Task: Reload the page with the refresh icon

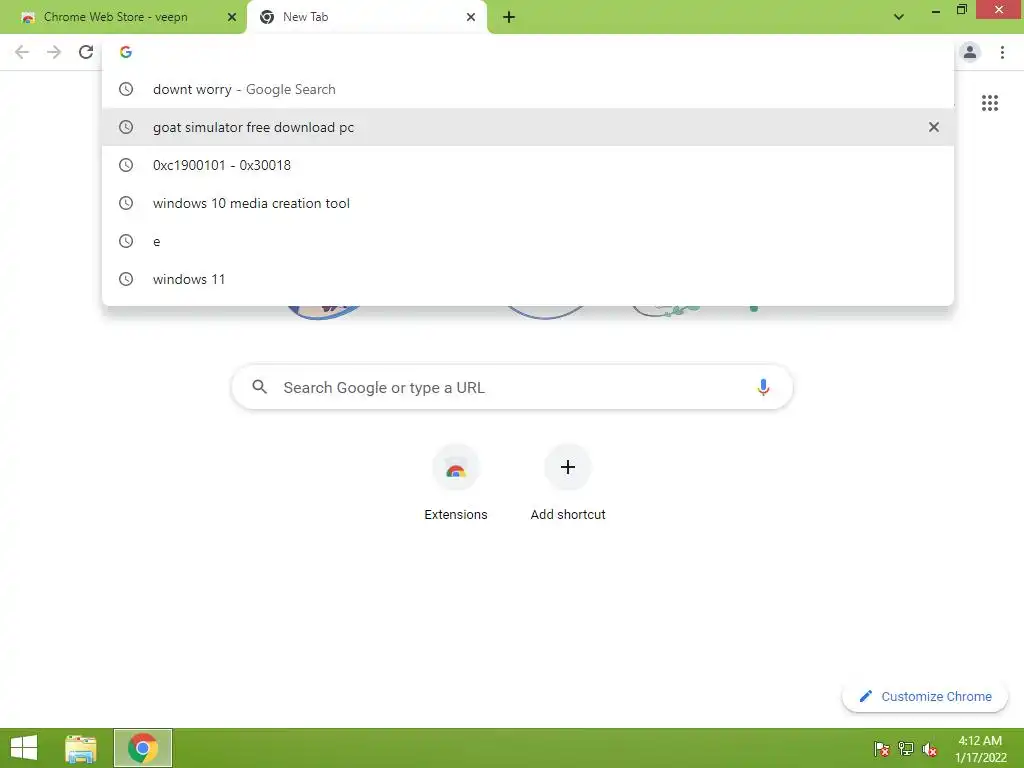Action: [x=86, y=52]
